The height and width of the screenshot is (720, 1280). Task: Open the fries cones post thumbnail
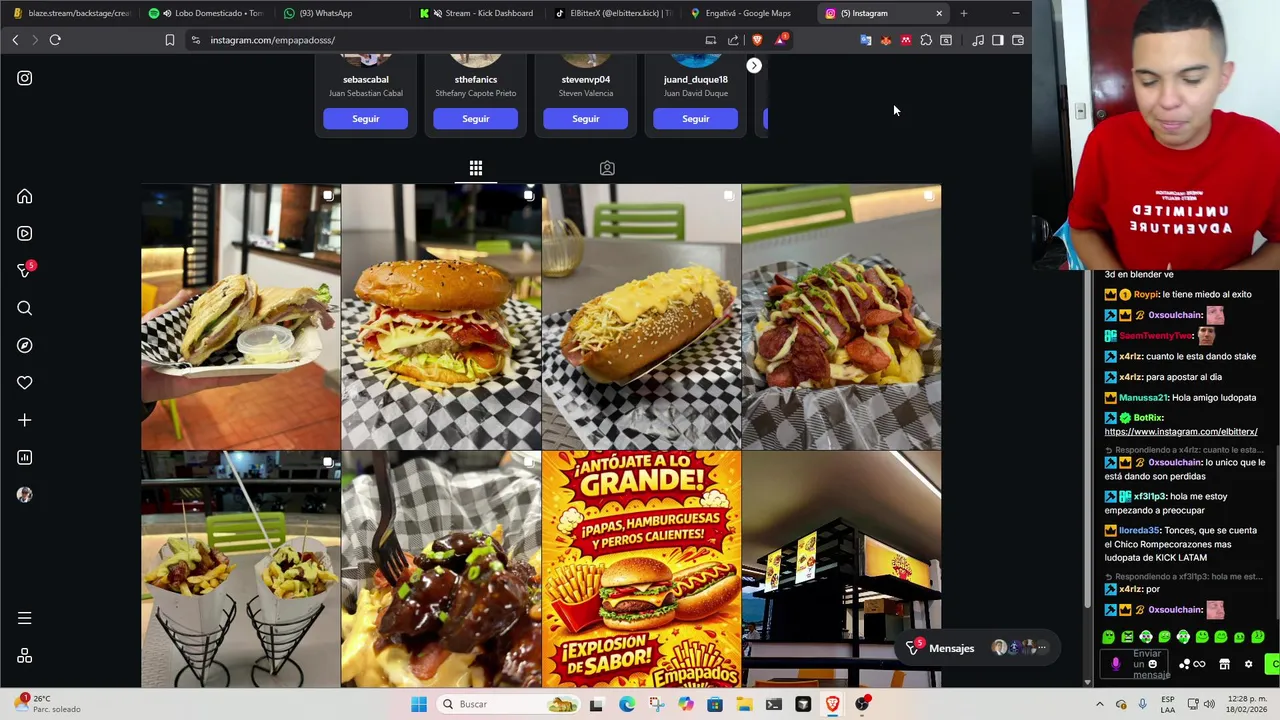[241, 570]
